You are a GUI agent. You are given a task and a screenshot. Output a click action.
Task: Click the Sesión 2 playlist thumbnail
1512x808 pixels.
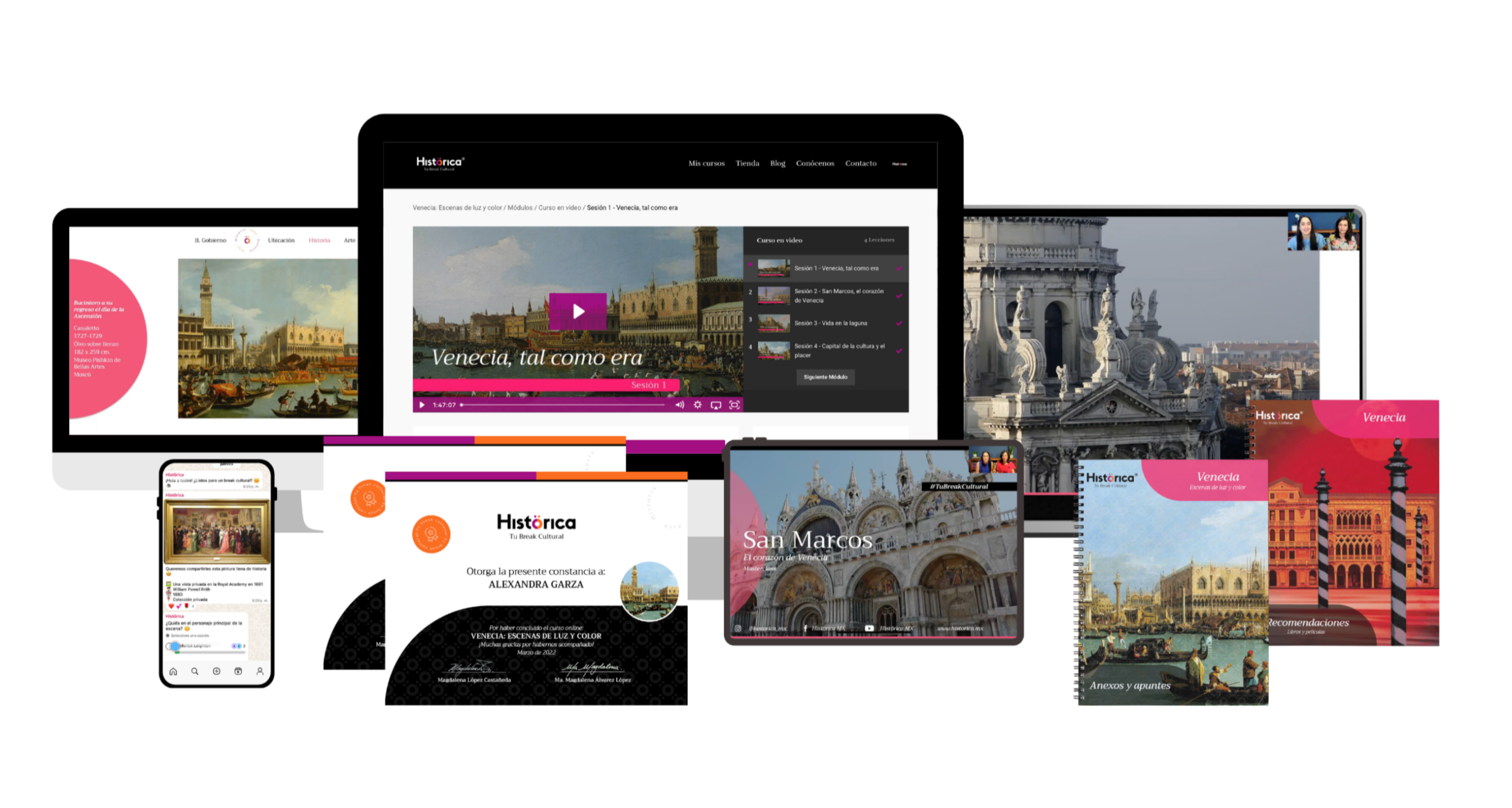click(774, 296)
